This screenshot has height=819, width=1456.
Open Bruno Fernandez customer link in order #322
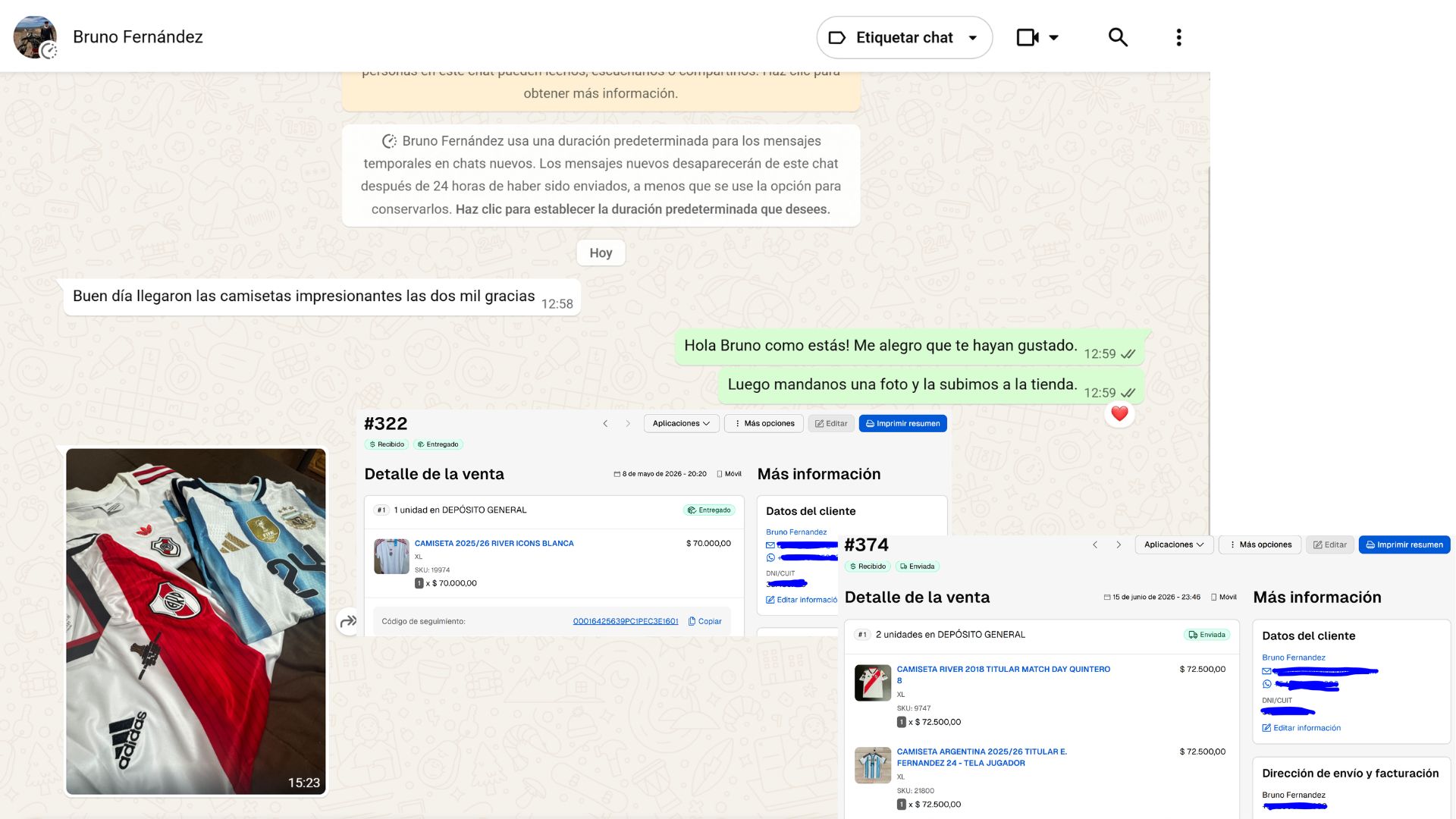tap(796, 532)
